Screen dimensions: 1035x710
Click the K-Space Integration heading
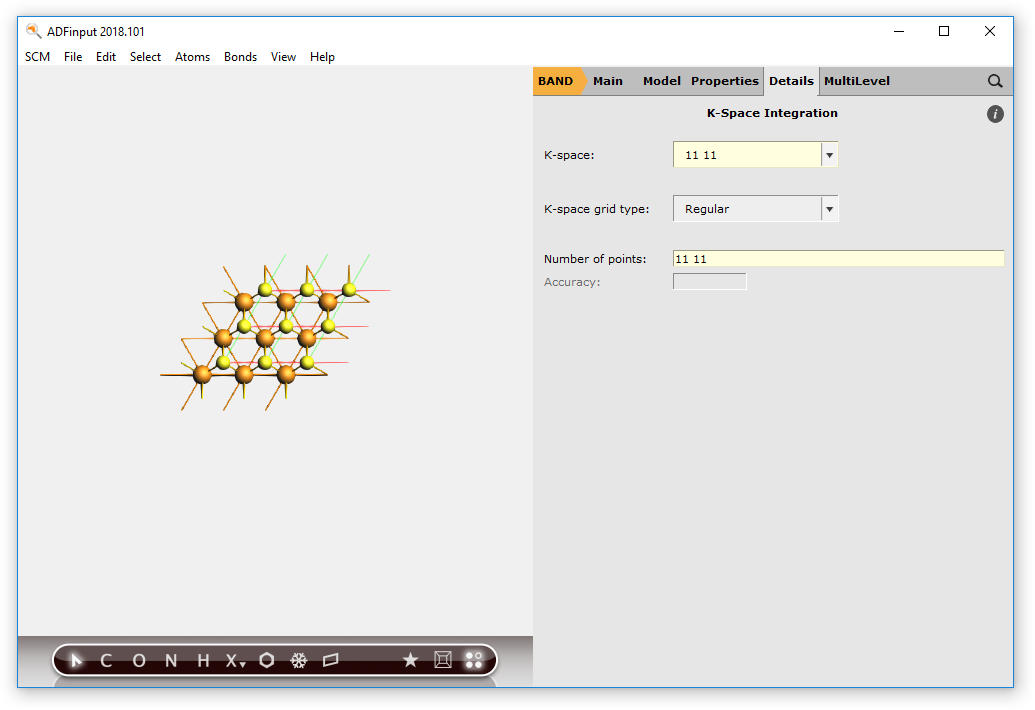point(772,113)
